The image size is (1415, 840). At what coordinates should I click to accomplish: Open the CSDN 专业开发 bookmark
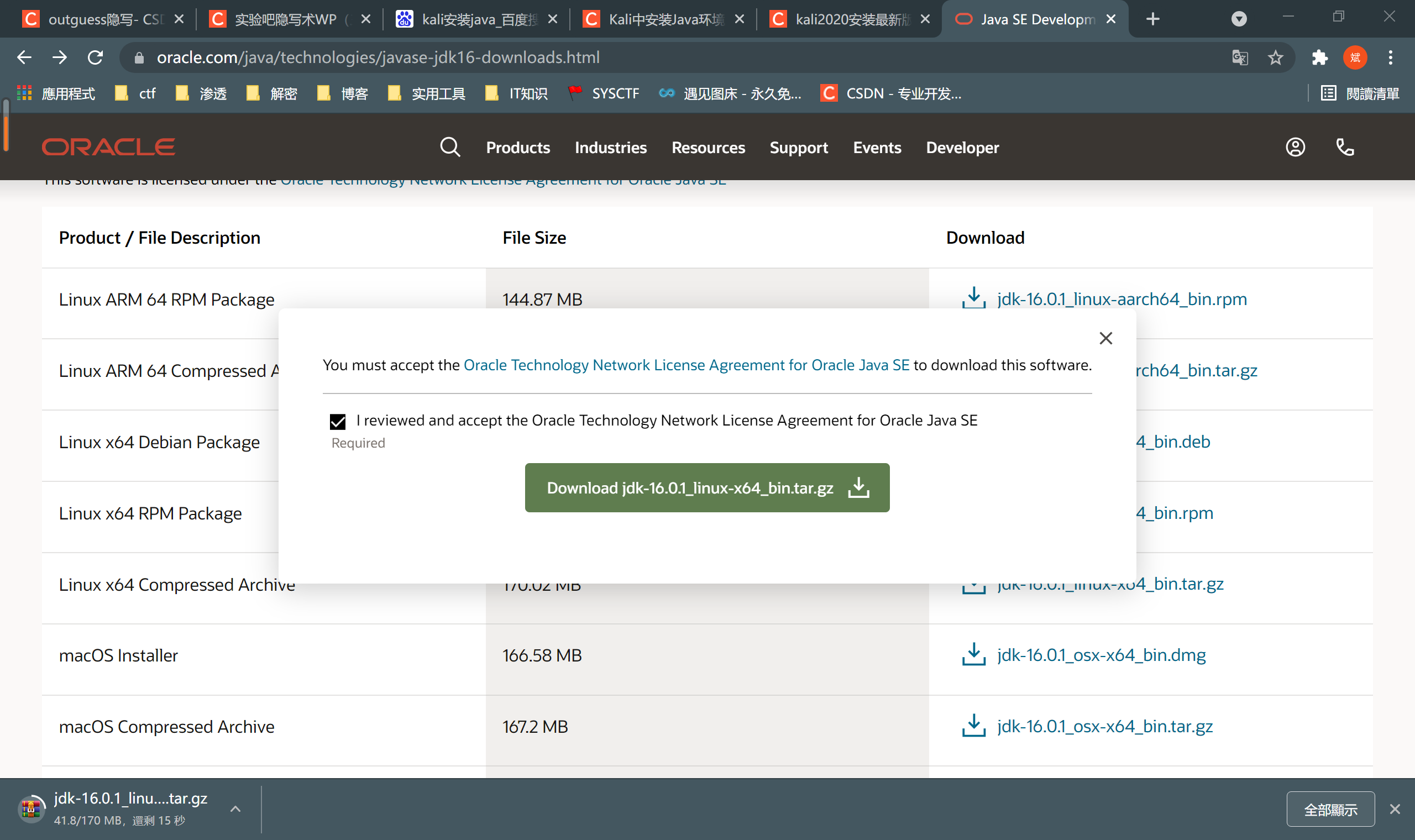(x=890, y=93)
